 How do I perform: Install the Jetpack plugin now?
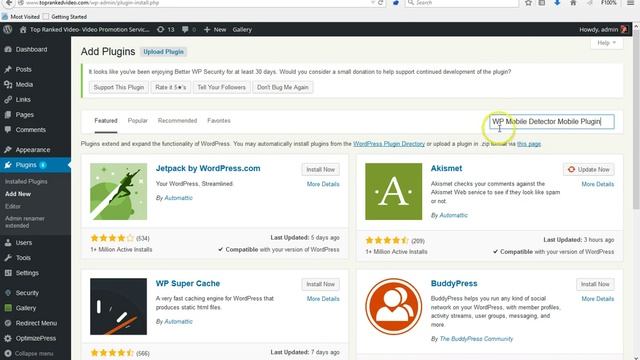point(320,169)
